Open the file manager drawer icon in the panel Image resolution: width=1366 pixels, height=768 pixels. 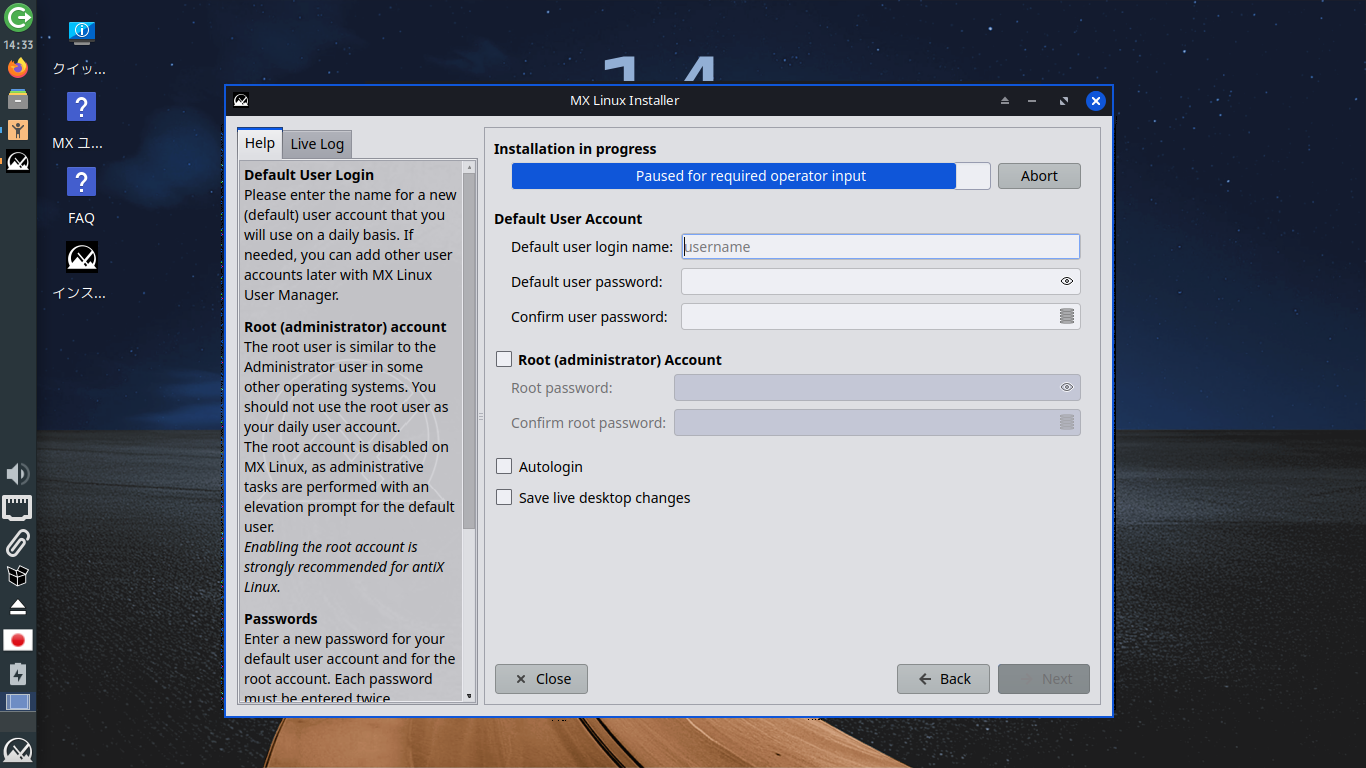point(18,99)
